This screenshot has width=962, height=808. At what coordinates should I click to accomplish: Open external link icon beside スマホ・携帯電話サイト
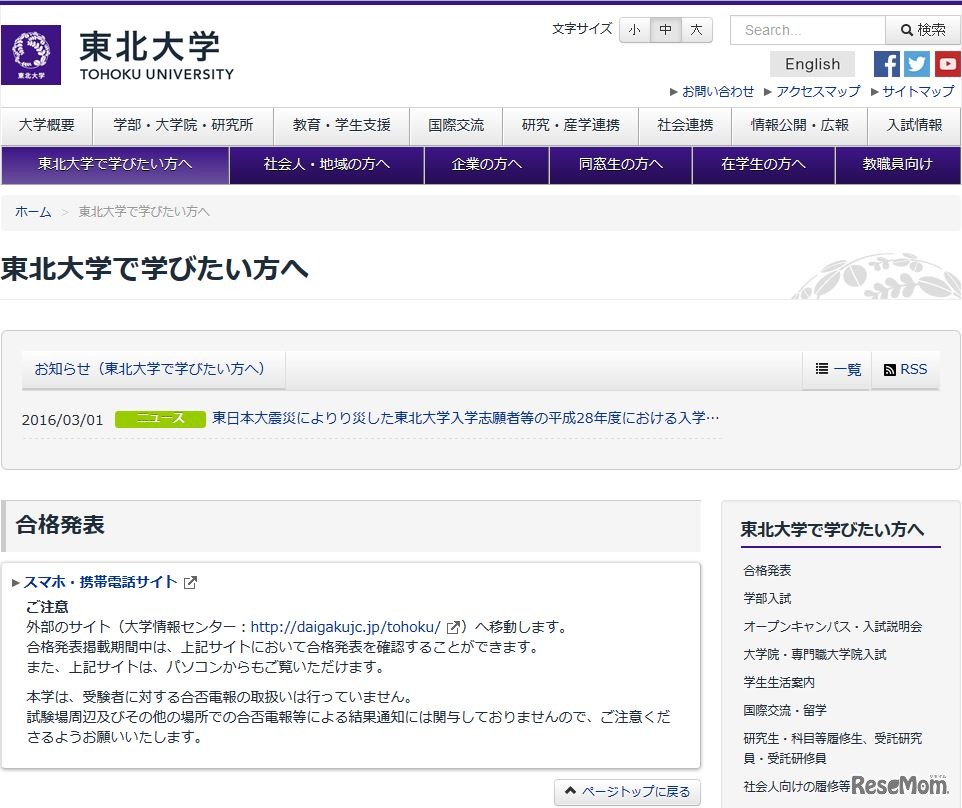click(x=190, y=580)
